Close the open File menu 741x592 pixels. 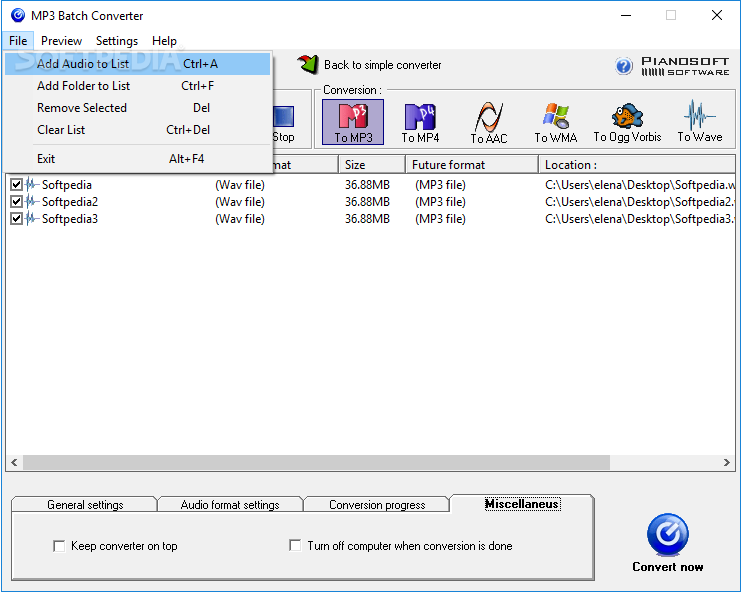click(x=18, y=41)
